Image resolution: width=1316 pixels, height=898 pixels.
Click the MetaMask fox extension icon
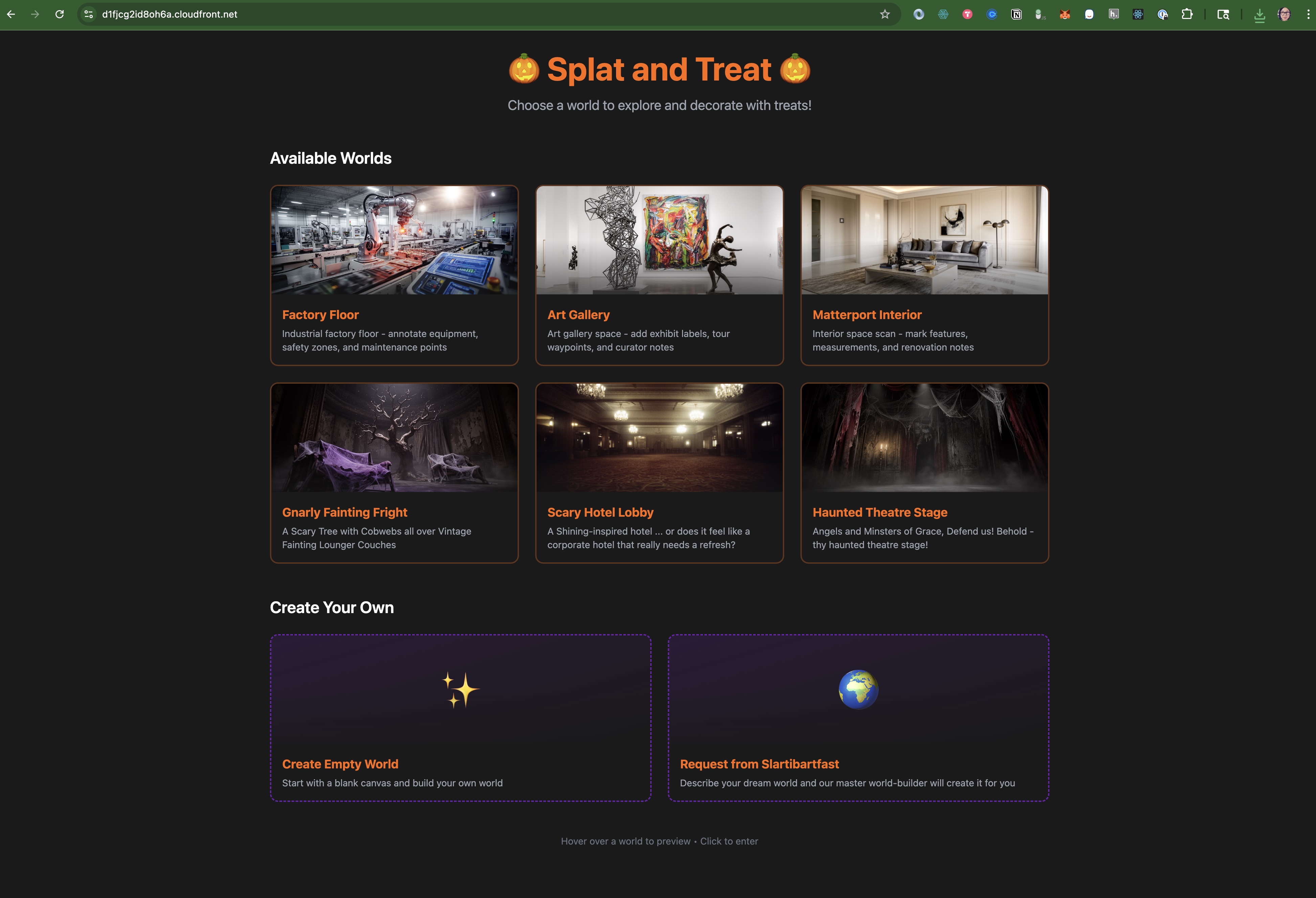tap(1065, 14)
